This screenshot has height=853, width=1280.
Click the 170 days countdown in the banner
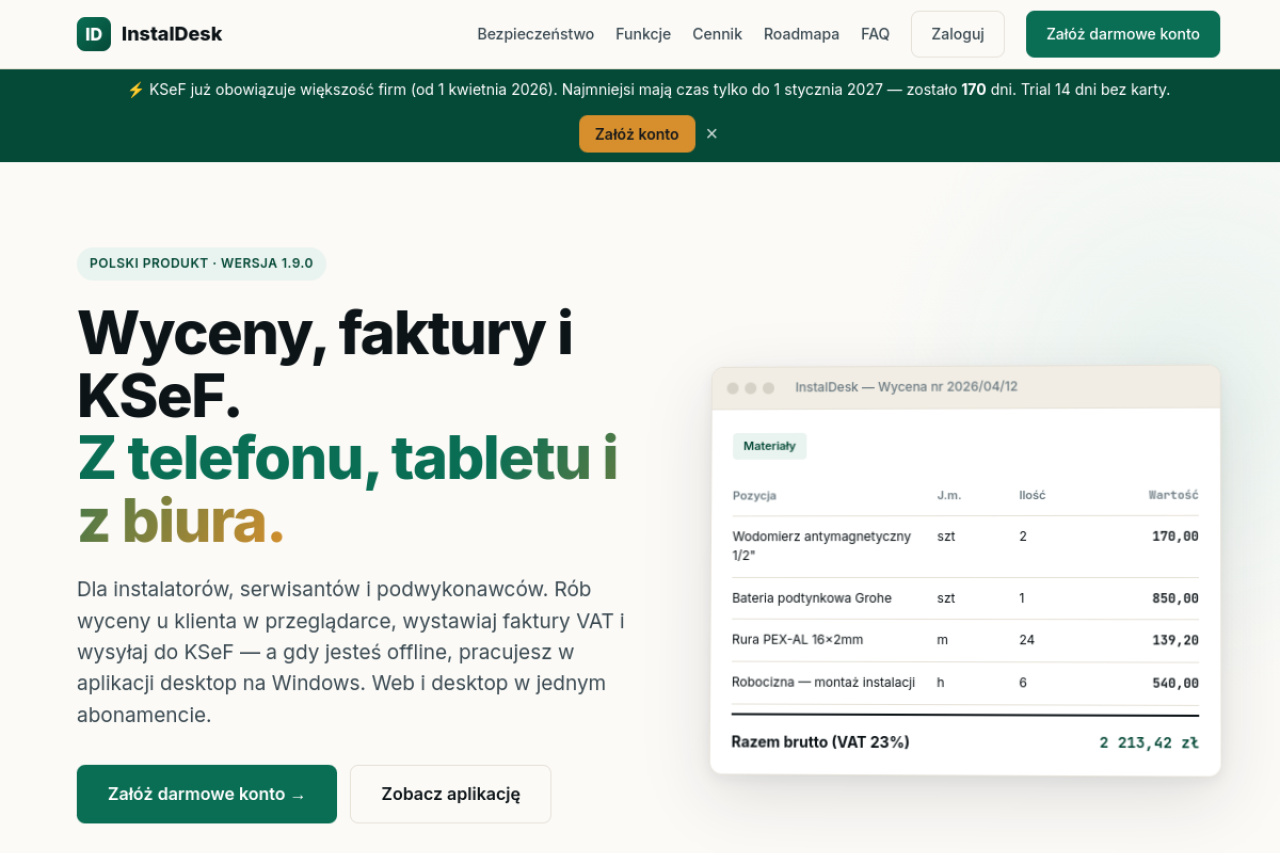974,90
